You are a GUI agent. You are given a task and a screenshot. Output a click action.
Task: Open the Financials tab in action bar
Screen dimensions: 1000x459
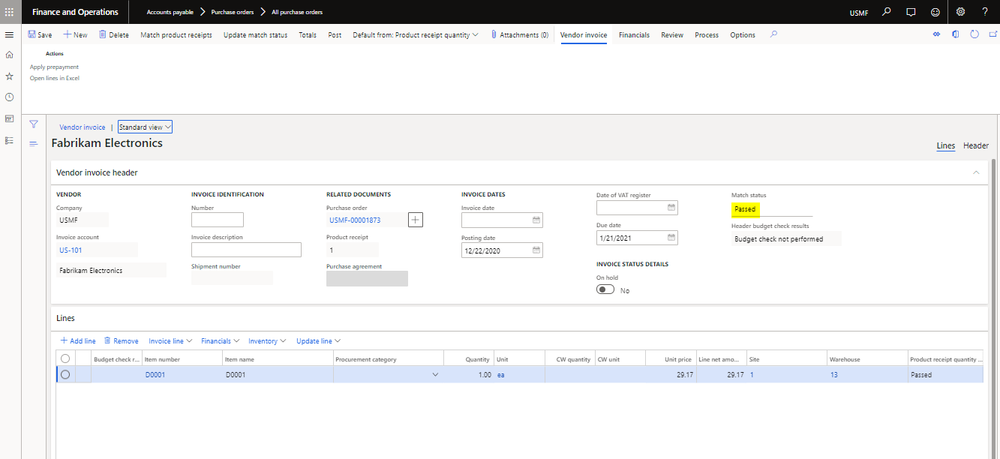[634, 35]
